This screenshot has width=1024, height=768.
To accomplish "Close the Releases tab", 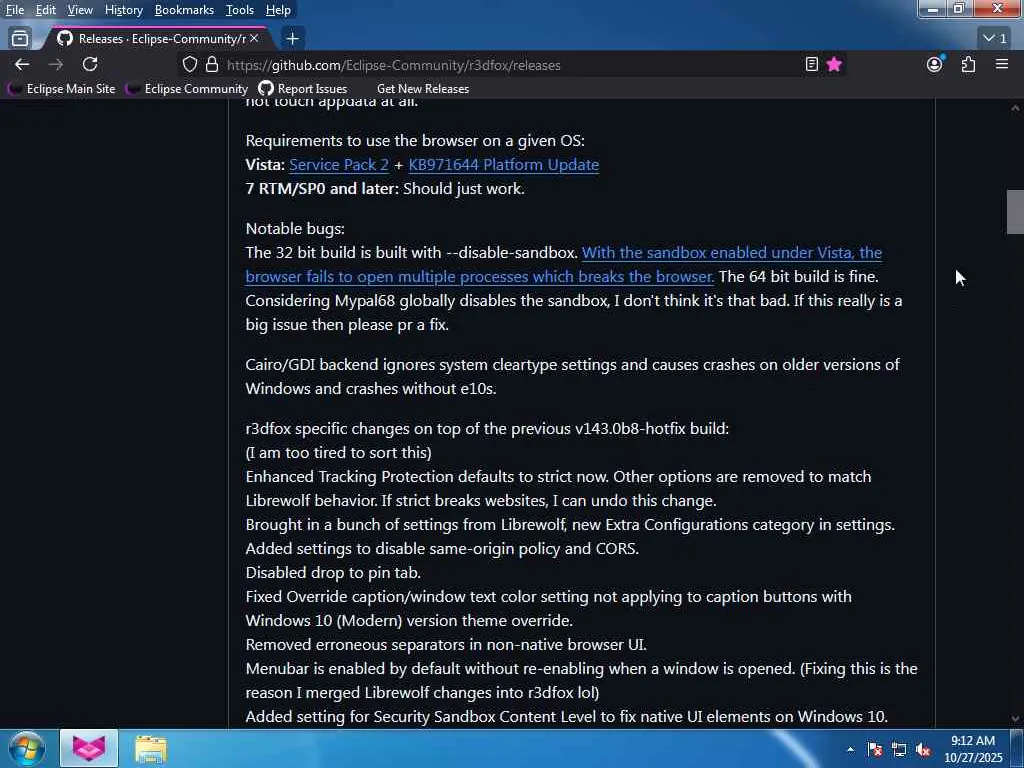I will pos(254,39).
